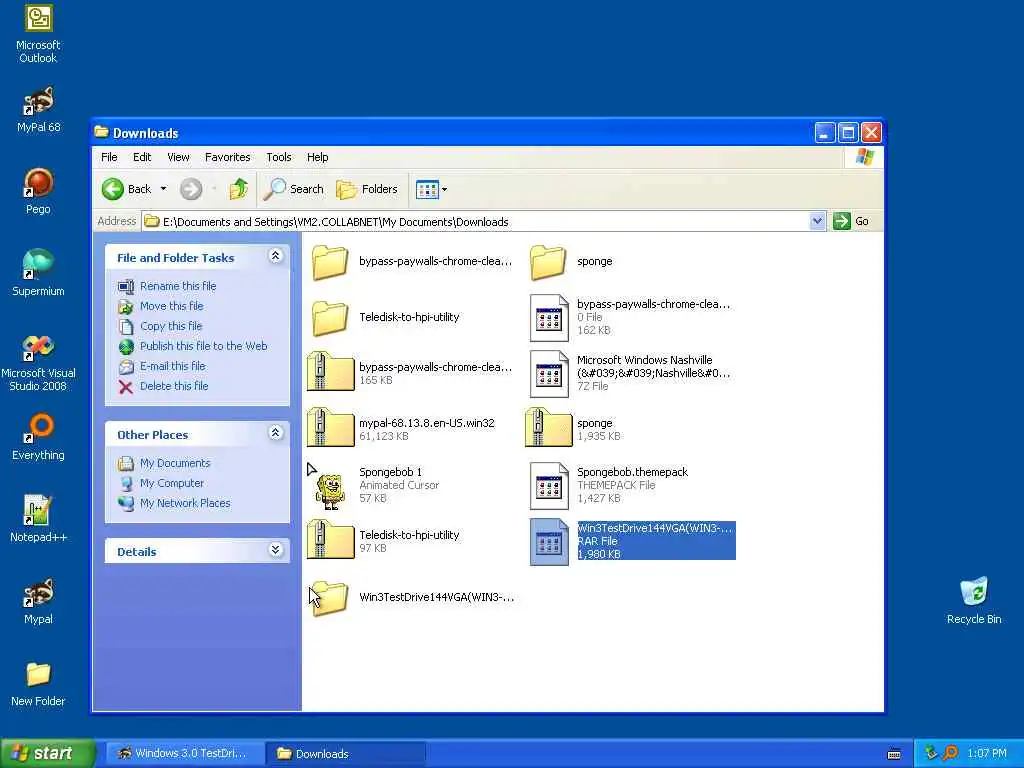Screen dimensions: 1024x768
Task: Toggle the Folders pane button
Action: (366, 189)
